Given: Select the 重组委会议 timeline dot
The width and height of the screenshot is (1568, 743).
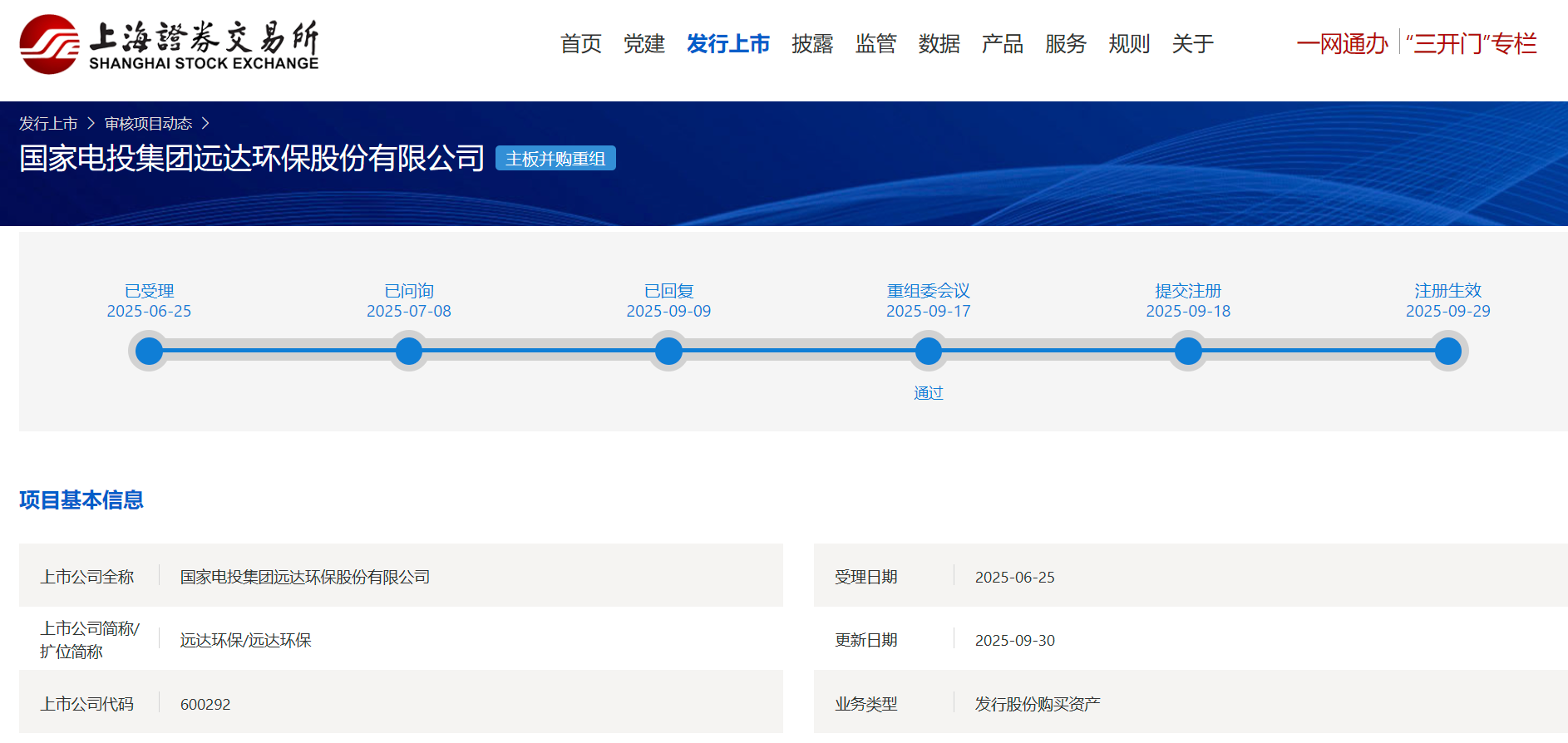Looking at the screenshot, I should point(929,351).
